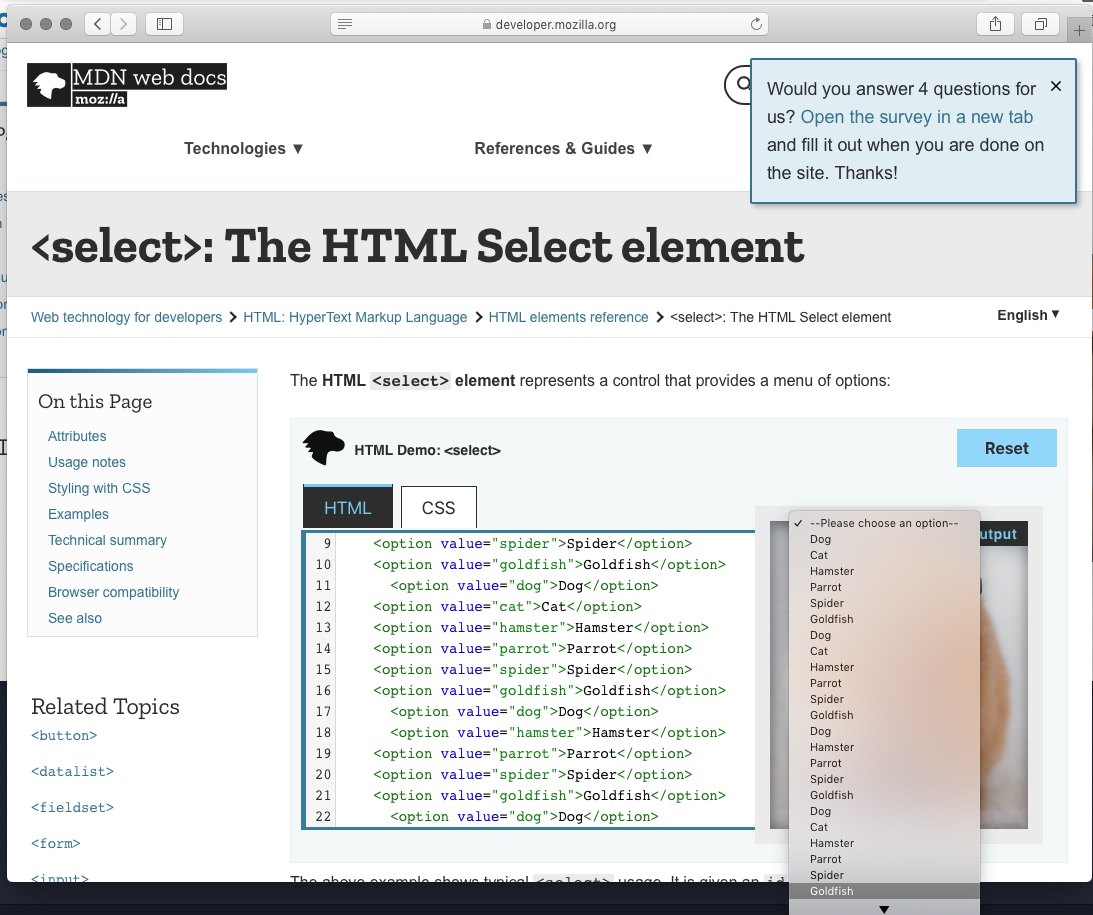Screen dimensions: 1093x915
Task: Open the reader view icon in the address bar
Action: pyautogui.click(x=345, y=24)
